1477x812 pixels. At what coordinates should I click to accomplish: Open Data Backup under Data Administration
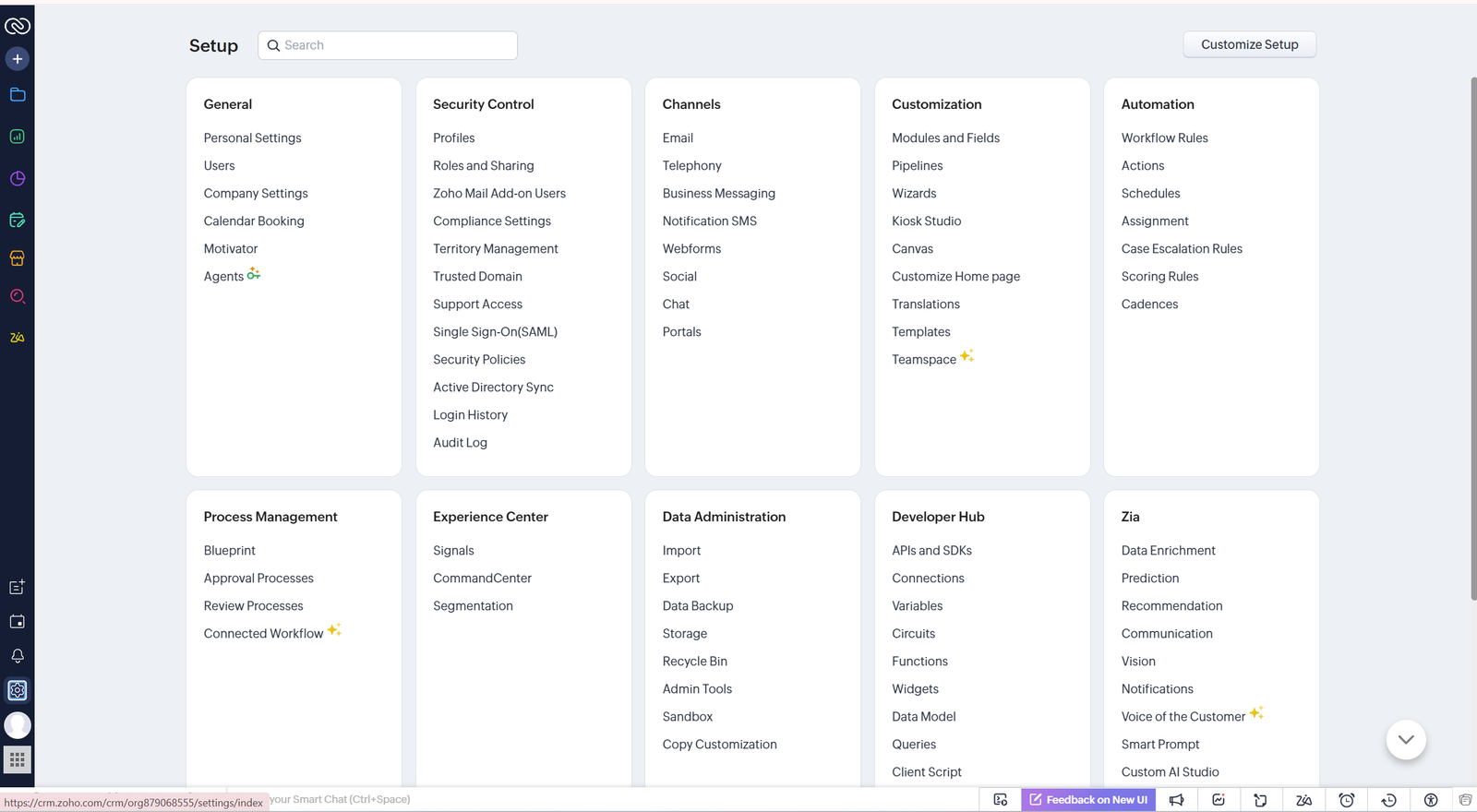(x=697, y=606)
